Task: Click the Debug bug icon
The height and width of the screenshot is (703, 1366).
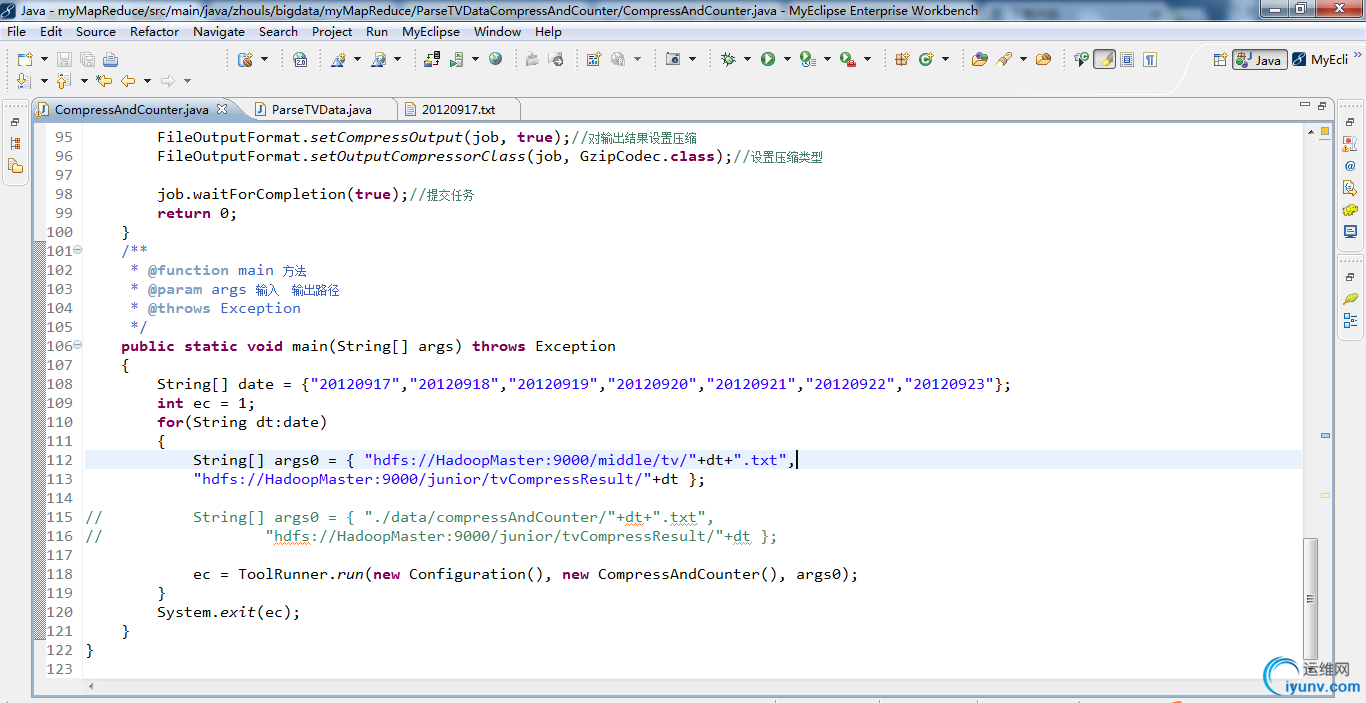Action: click(728, 59)
